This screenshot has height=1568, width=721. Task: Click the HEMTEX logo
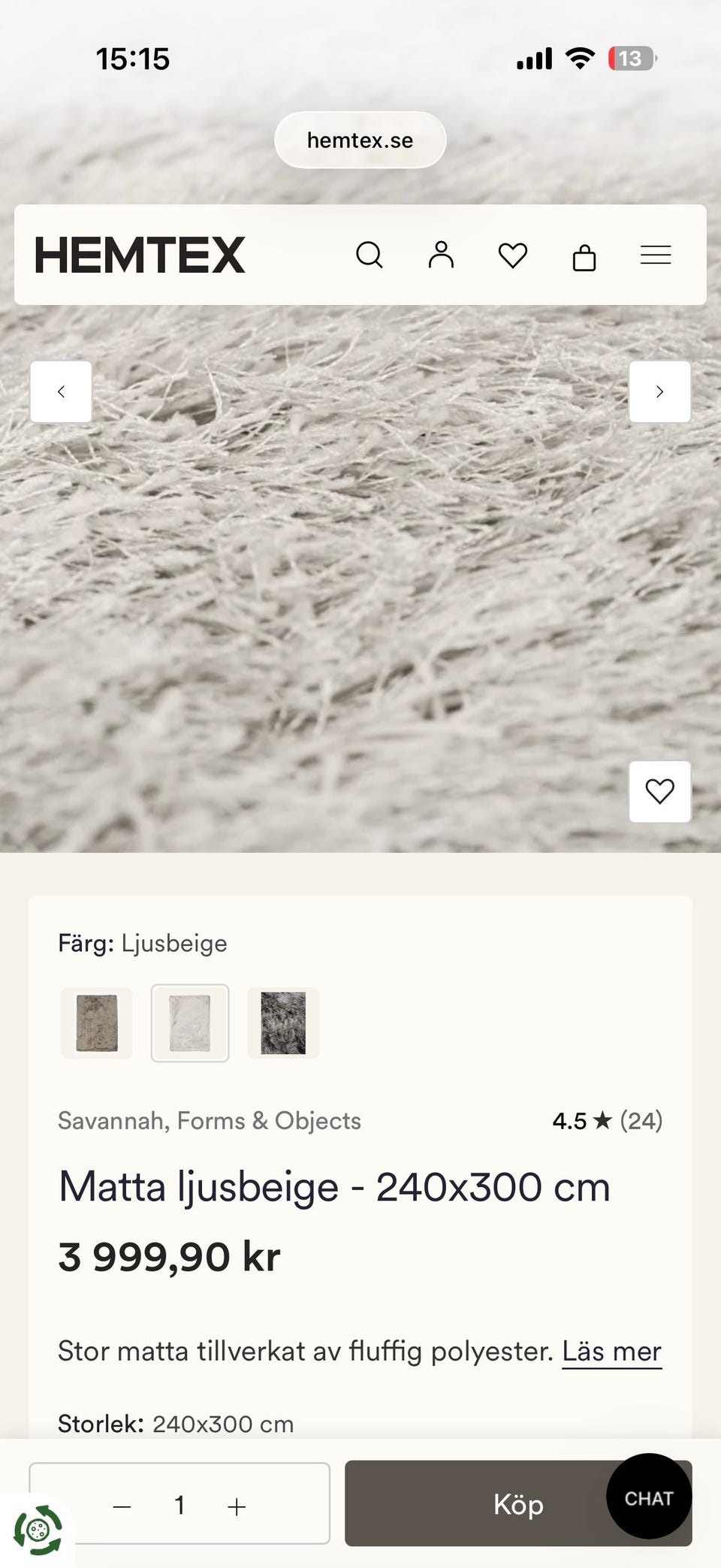pyautogui.click(x=140, y=255)
